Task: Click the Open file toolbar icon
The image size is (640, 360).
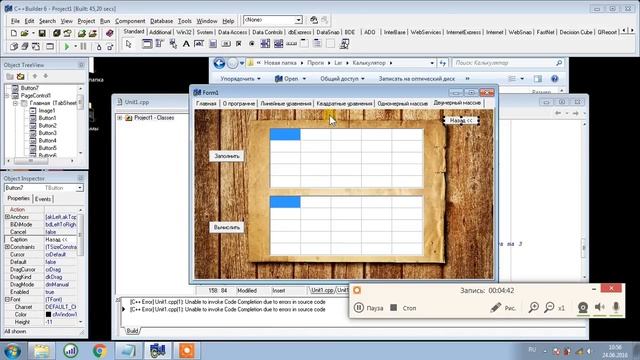Action: 24,33
